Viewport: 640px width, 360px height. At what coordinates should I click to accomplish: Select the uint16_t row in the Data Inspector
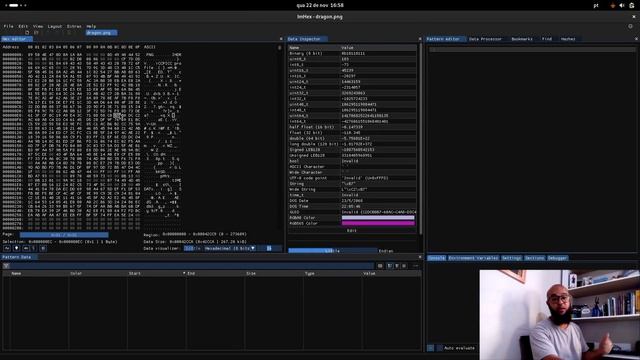pyautogui.click(x=352, y=70)
